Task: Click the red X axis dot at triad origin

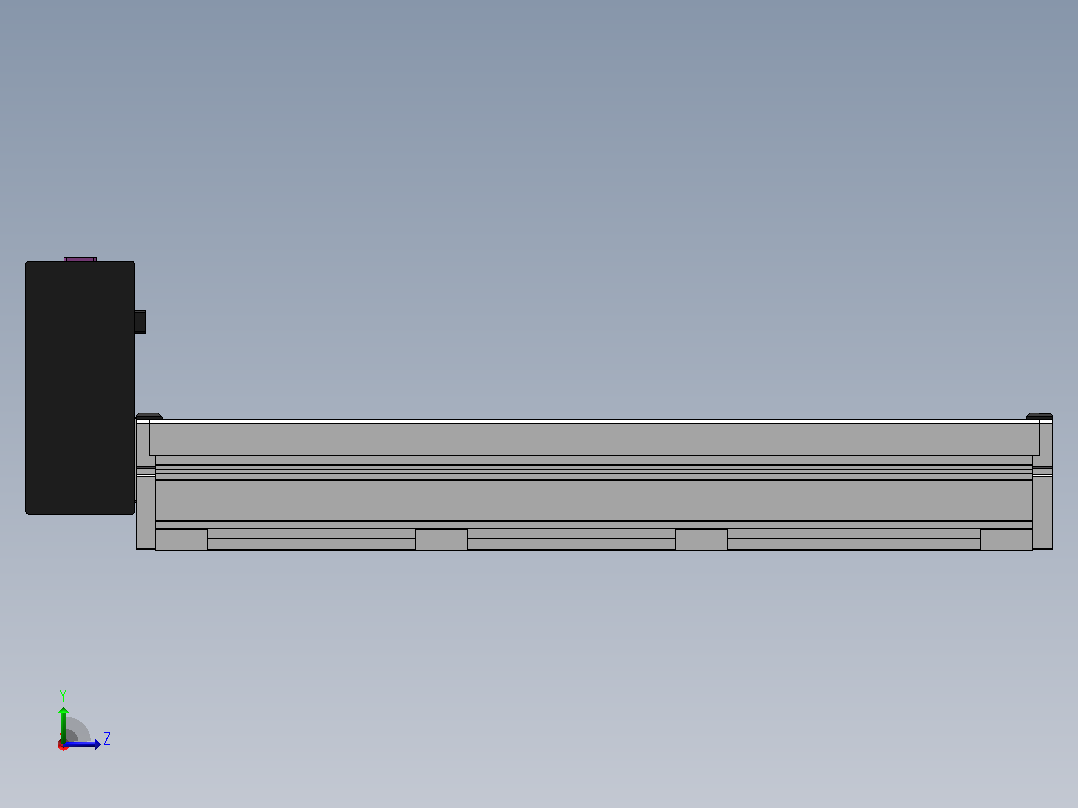Action: click(63, 746)
